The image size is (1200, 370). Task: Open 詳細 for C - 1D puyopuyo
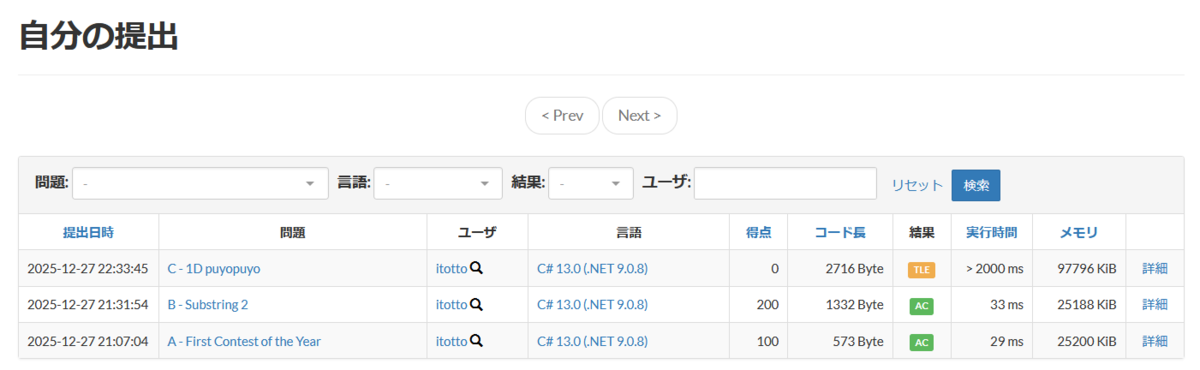coord(1155,268)
